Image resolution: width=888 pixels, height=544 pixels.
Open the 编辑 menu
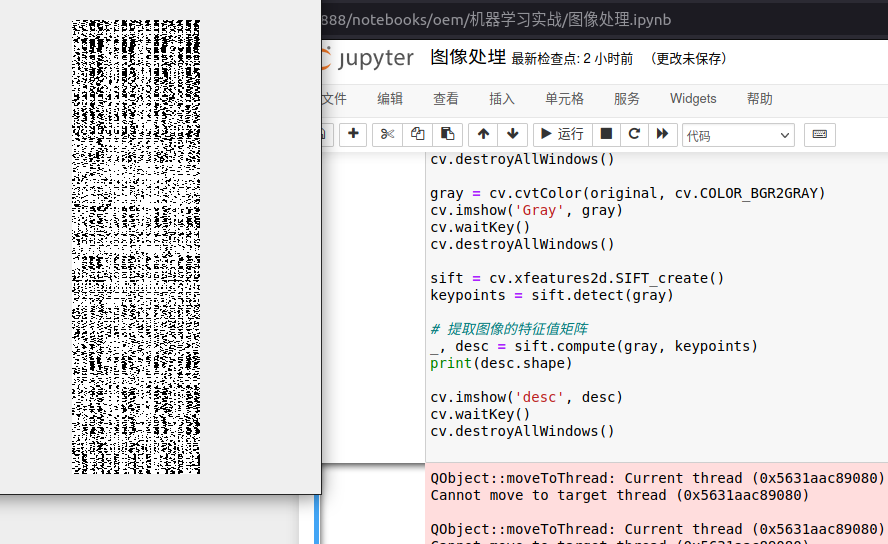(390, 99)
